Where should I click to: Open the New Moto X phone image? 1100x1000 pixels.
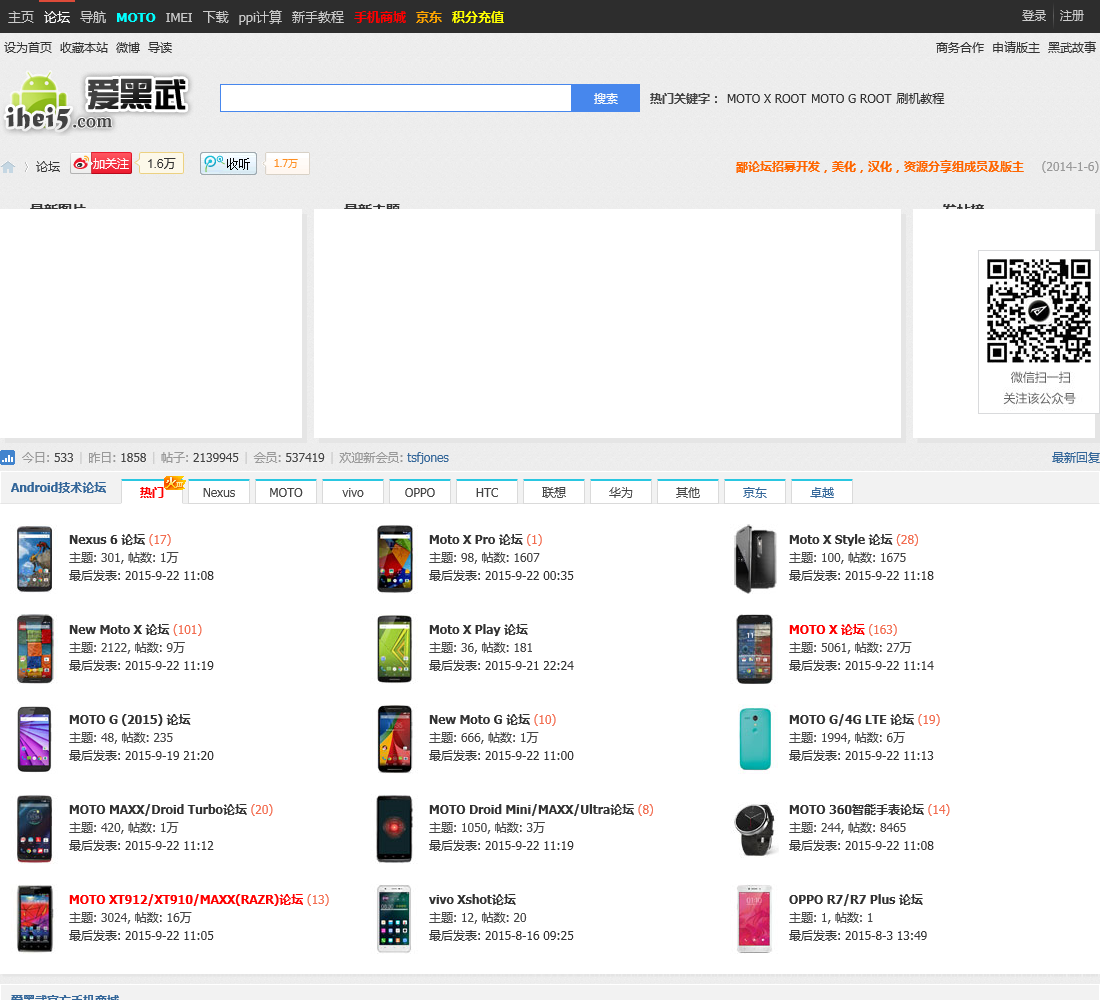tap(34, 648)
